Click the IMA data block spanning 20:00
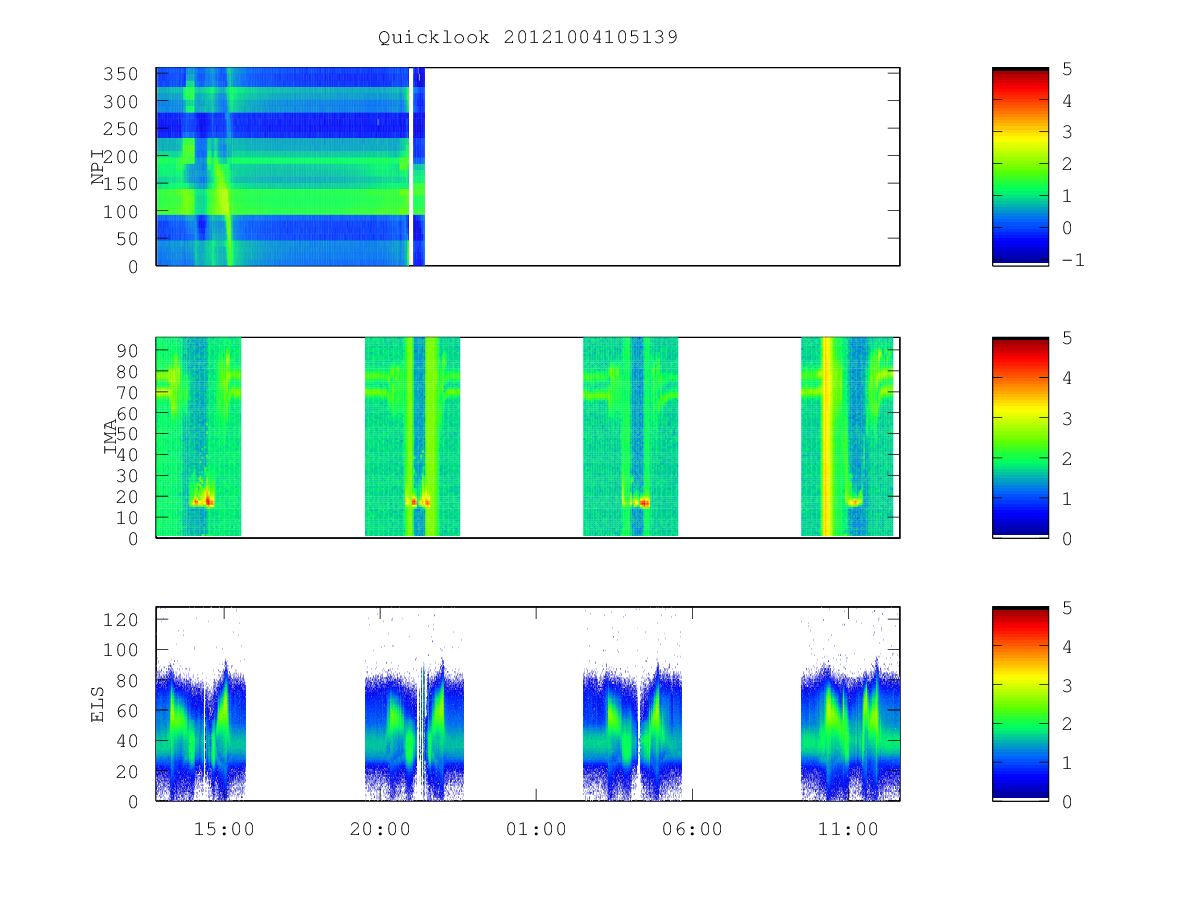The width and height of the screenshot is (1200, 900). coord(412,437)
